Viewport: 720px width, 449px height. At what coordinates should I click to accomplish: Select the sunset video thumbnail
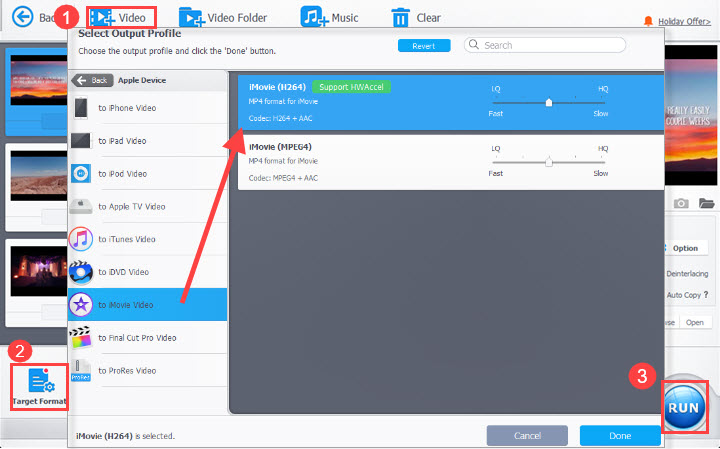tap(39, 80)
